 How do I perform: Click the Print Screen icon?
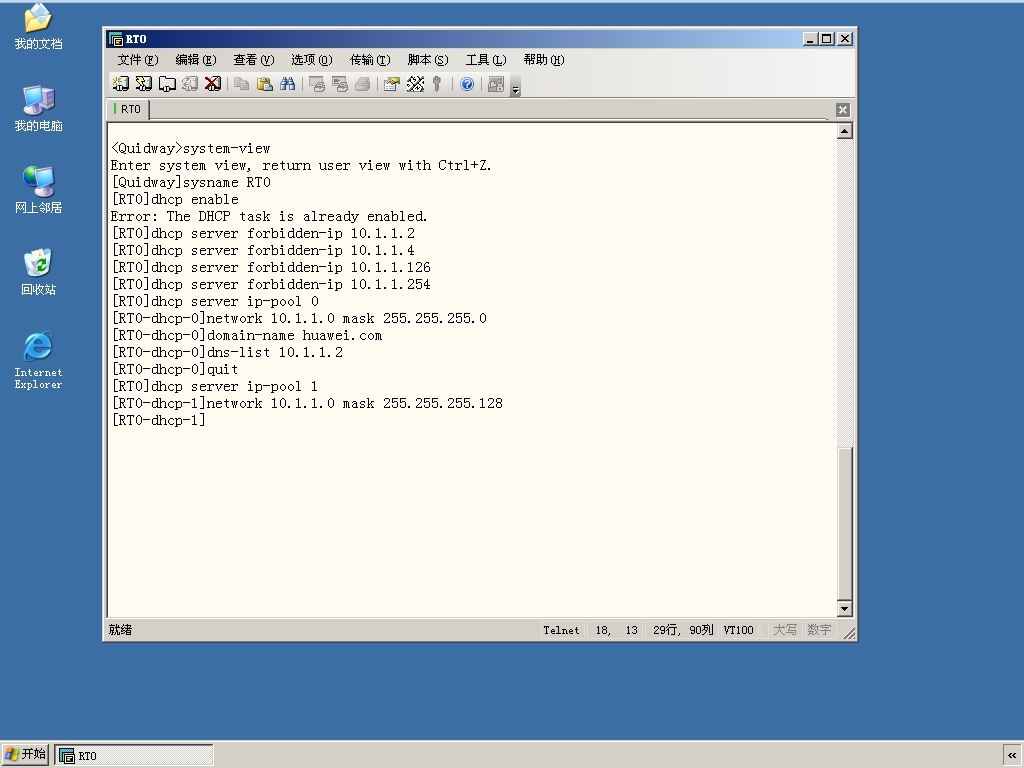317,84
